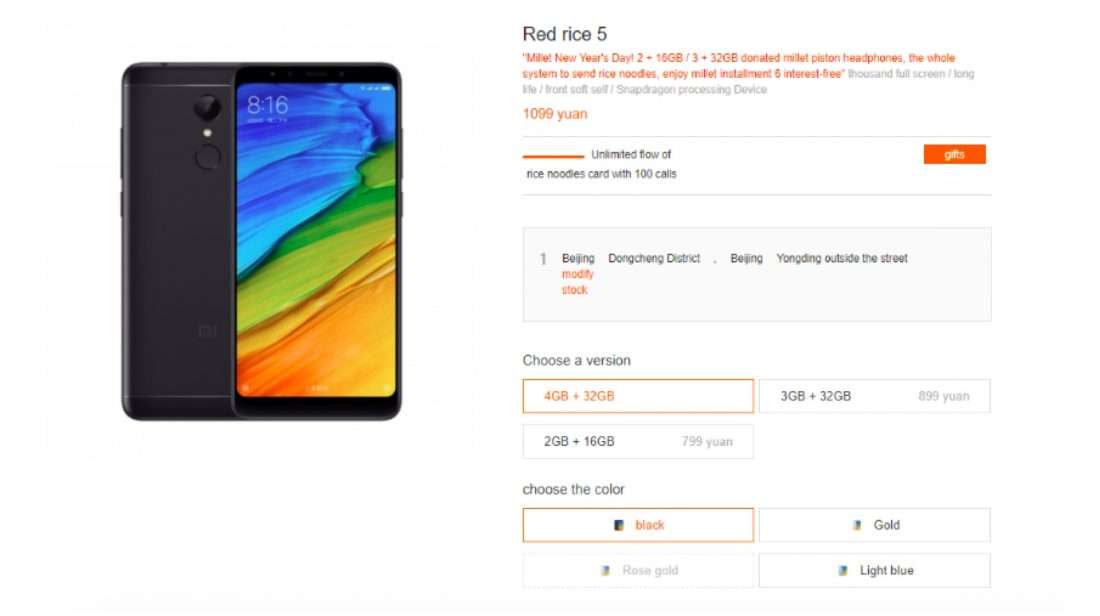Screen dimensions: 1100x616
Task: Click the Red rice 5 product title
Action: click(x=565, y=34)
